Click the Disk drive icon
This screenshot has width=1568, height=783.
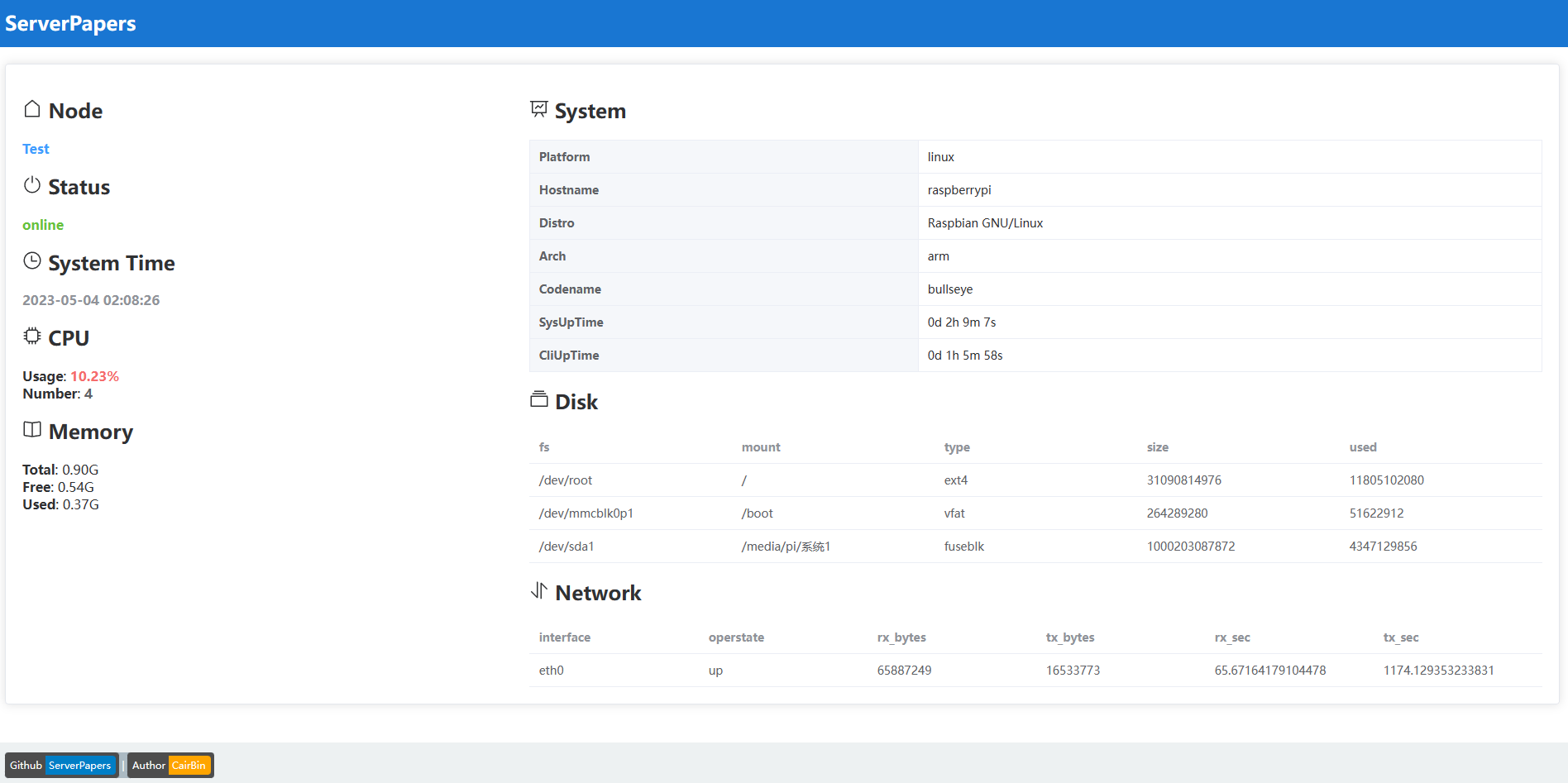point(539,399)
